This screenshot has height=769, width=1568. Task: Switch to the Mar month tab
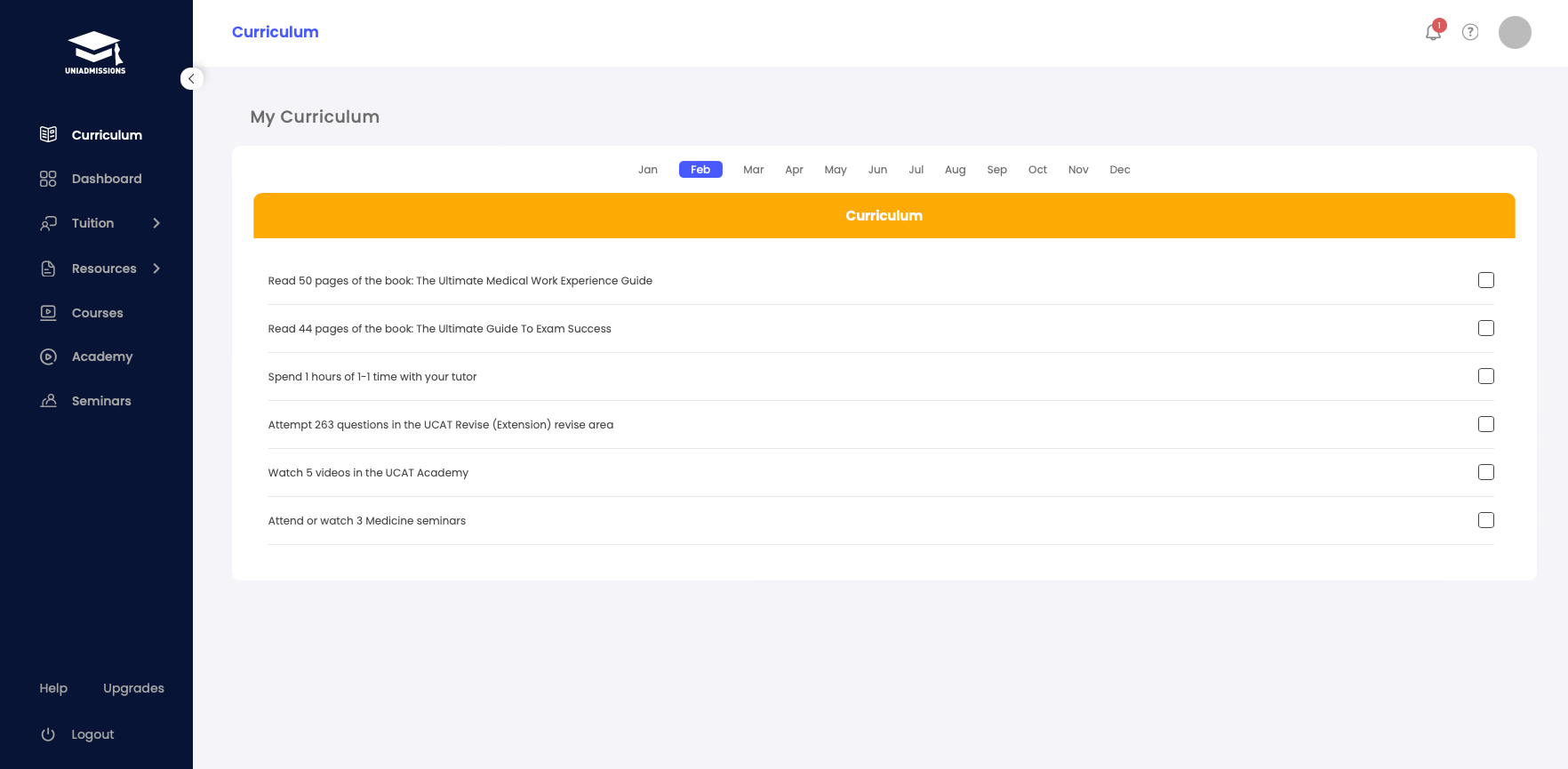pyautogui.click(x=753, y=170)
